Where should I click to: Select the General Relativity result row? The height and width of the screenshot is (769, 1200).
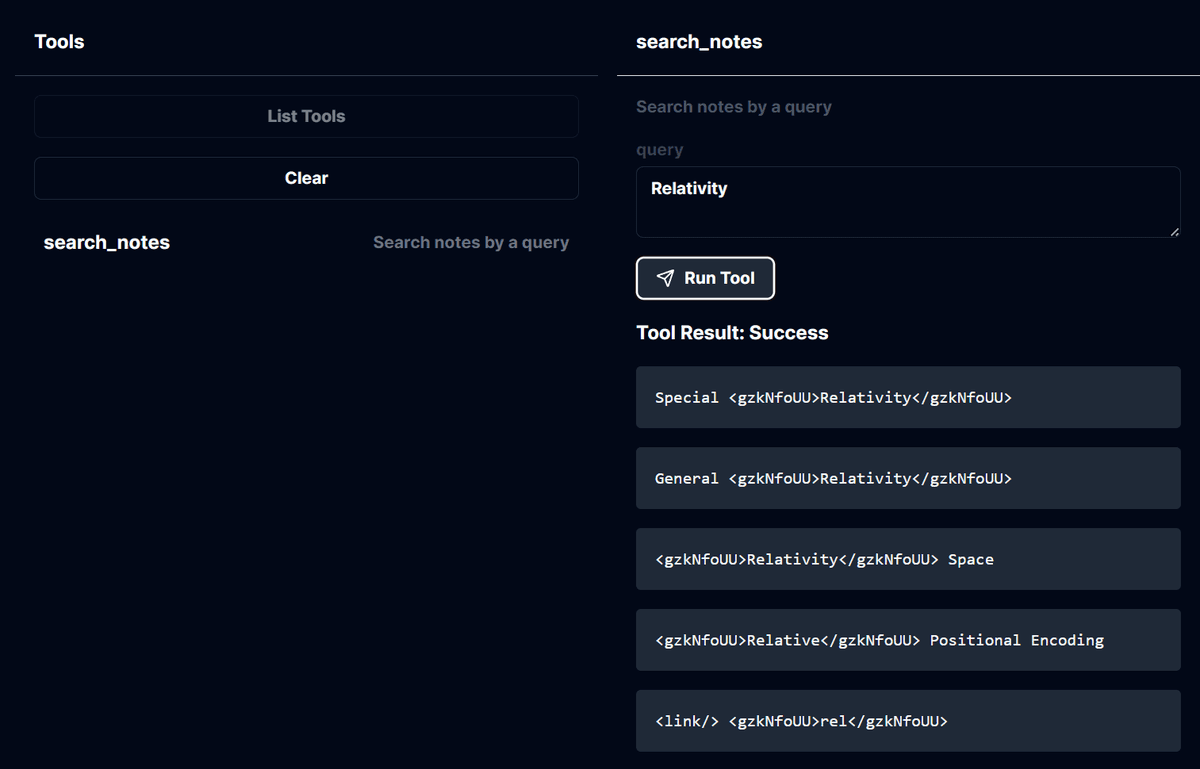click(908, 478)
